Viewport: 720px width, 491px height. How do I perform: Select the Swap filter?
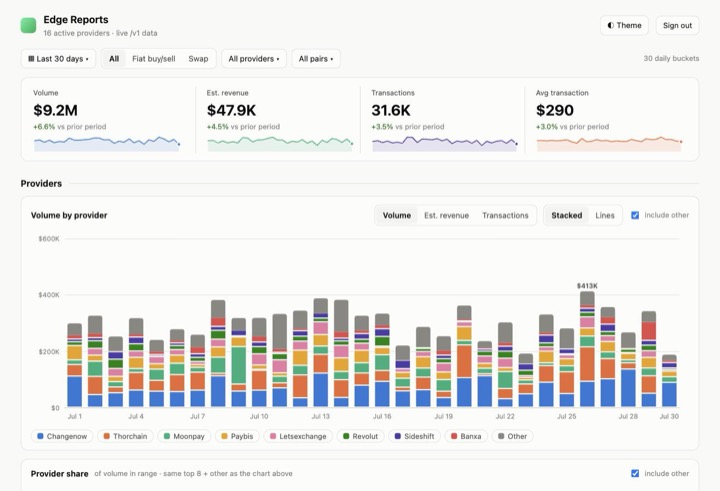point(198,59)
